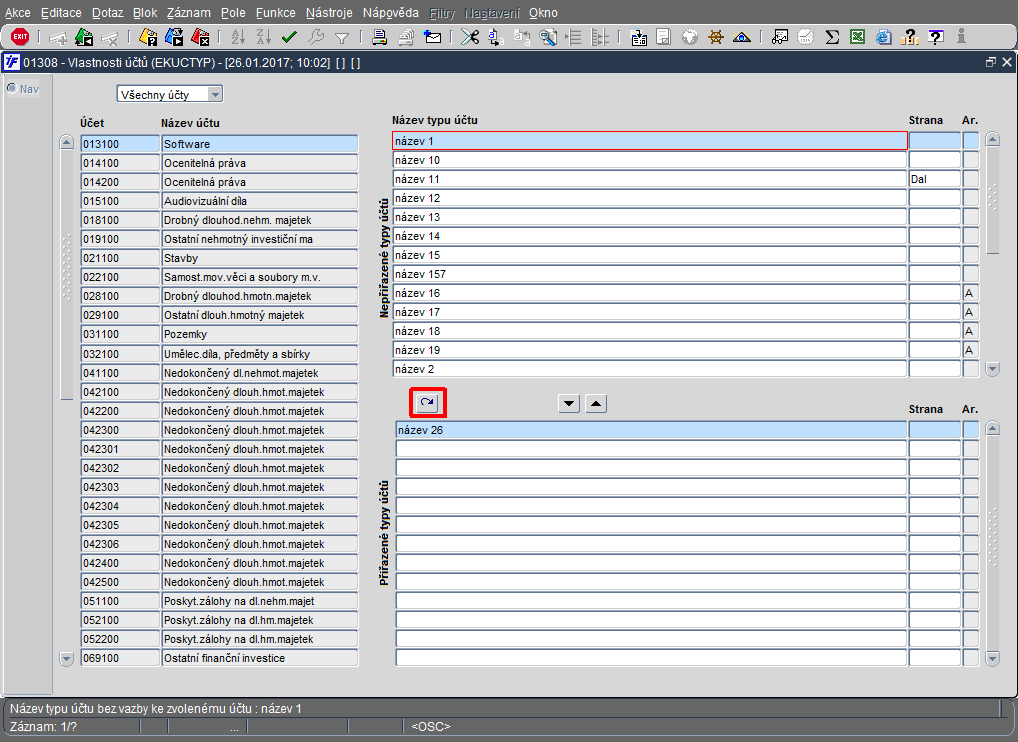Click down arrow of assigned types scrollbar
Screen dimensions: 1018x742
[x=992, y=659]
